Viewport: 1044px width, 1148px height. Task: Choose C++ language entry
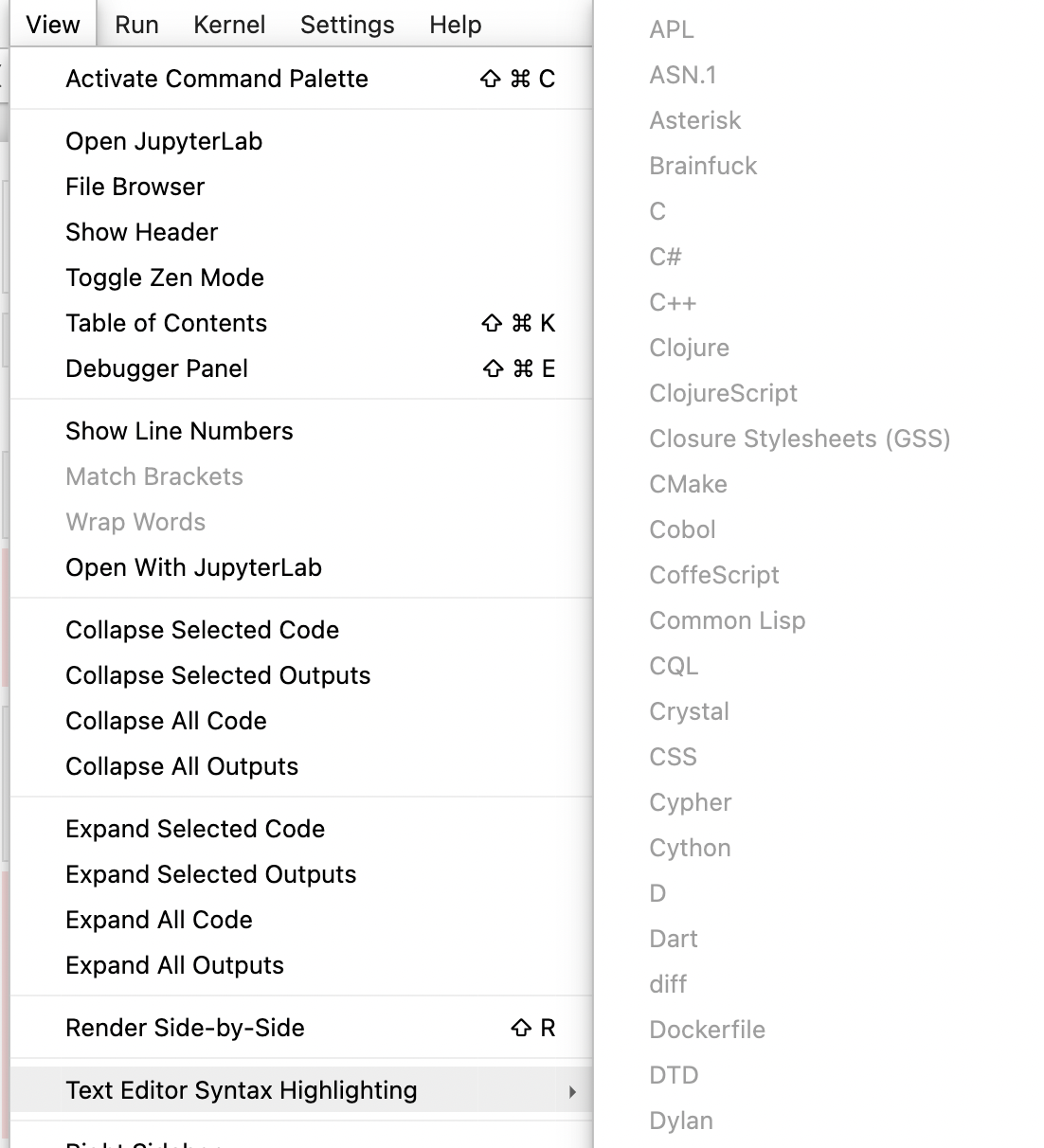[673, 302]
